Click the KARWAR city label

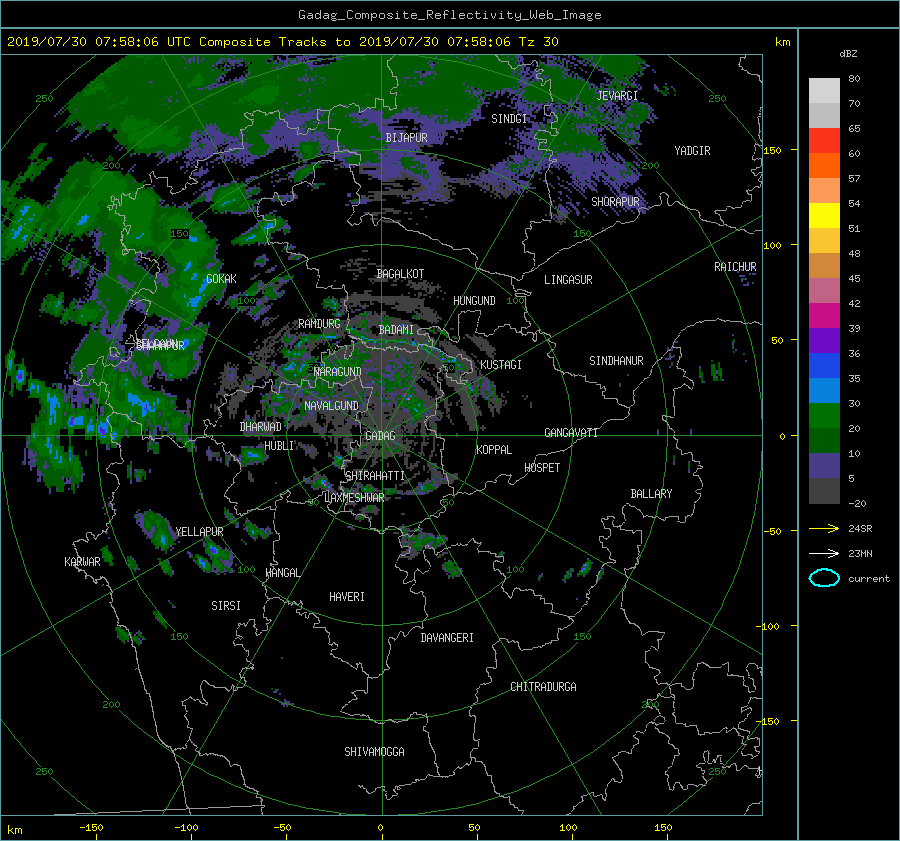tap(82, 562)
